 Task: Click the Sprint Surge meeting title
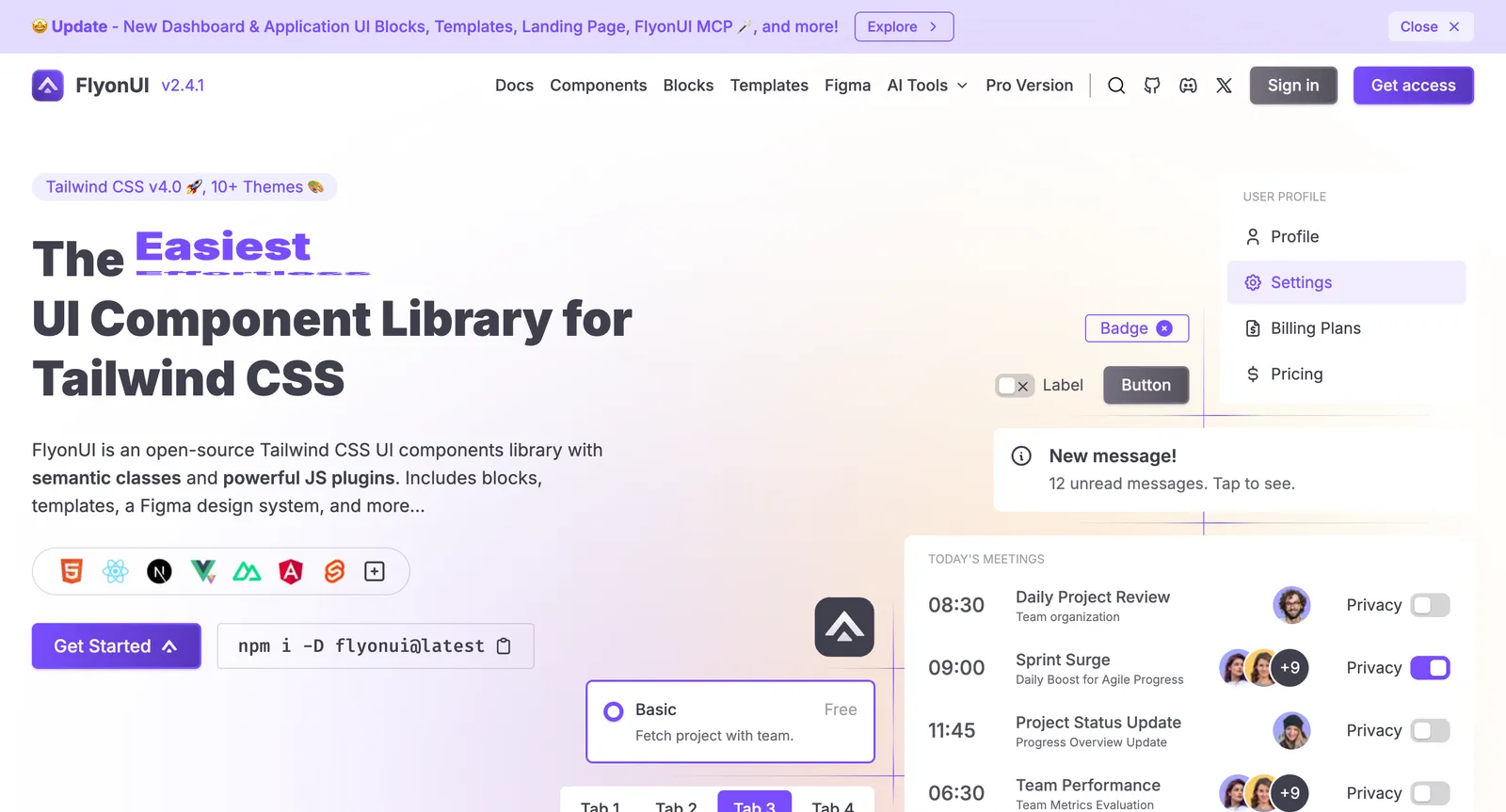(1063, 660)
